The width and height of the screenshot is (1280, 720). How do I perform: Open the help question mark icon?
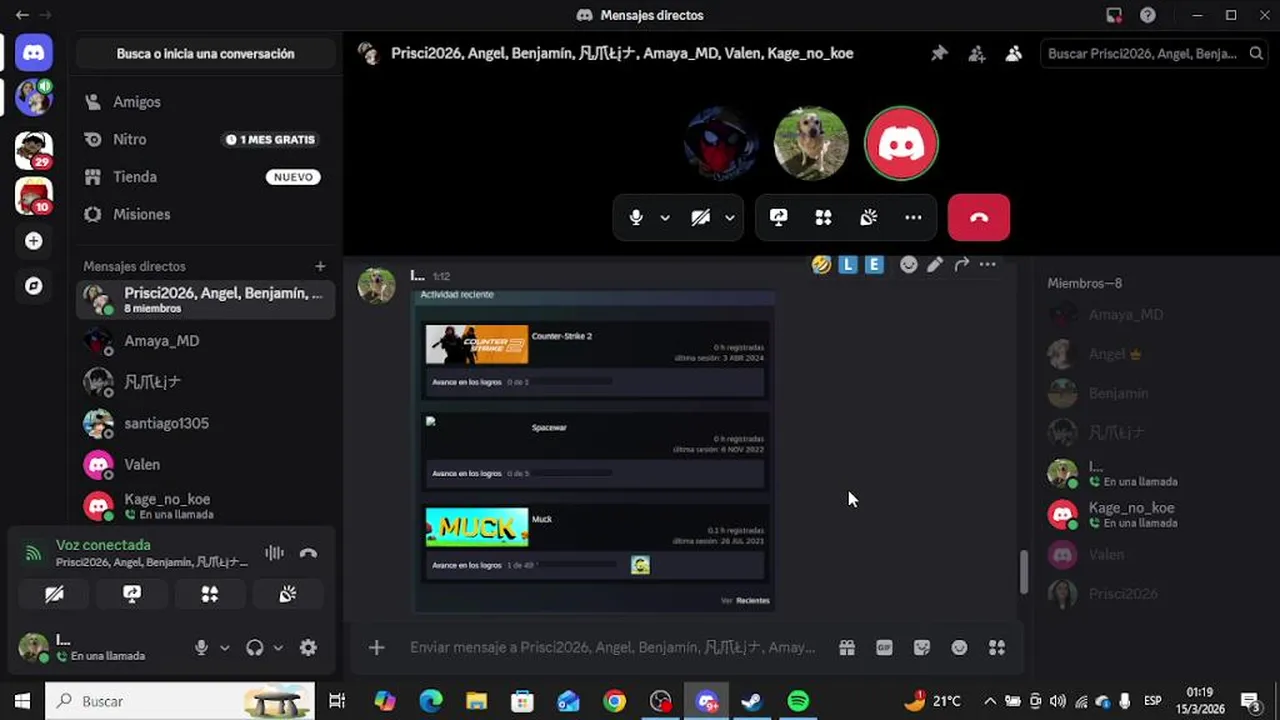coord(1148,15)
